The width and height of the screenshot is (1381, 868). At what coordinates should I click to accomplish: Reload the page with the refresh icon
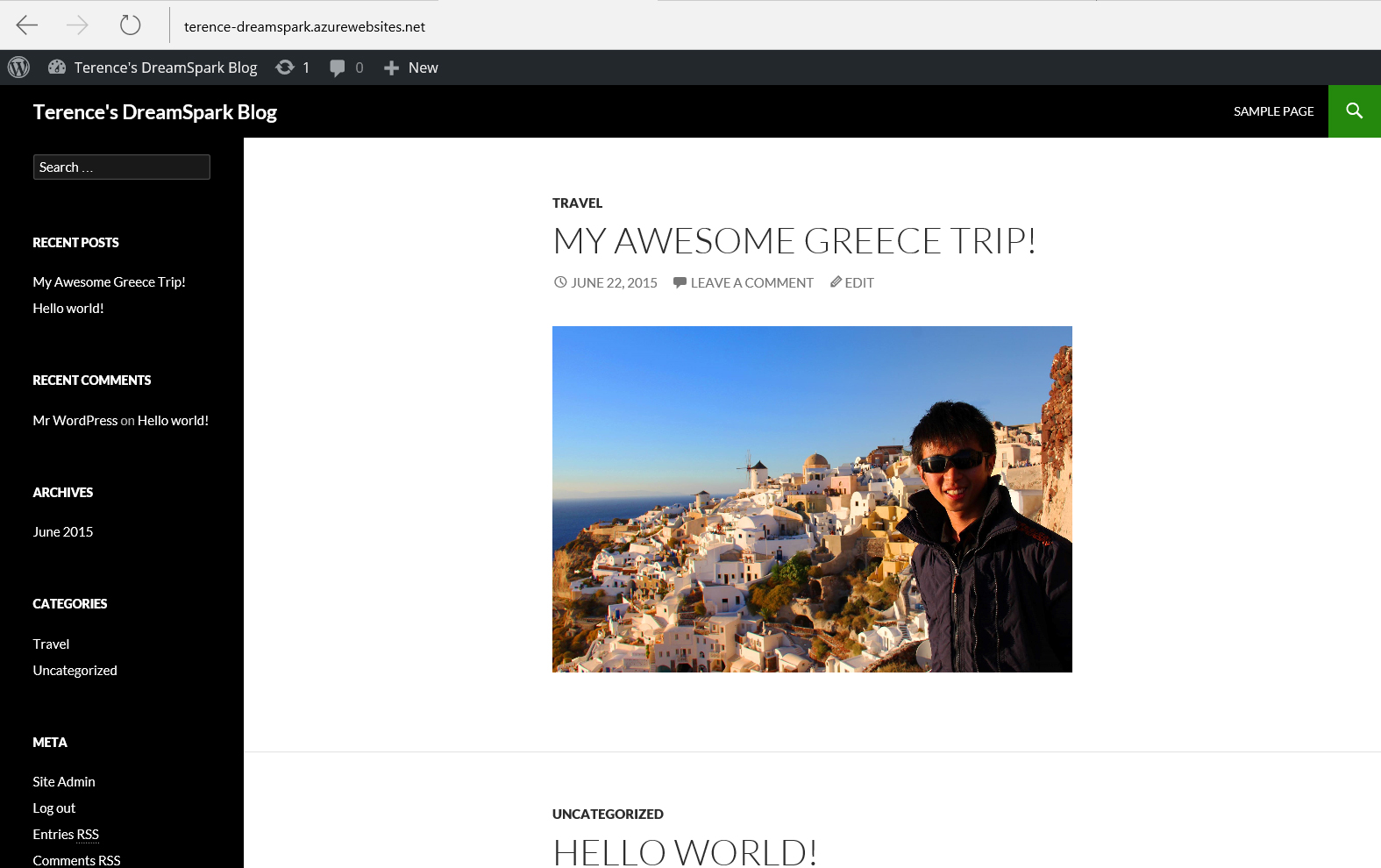tap(131, 25)
